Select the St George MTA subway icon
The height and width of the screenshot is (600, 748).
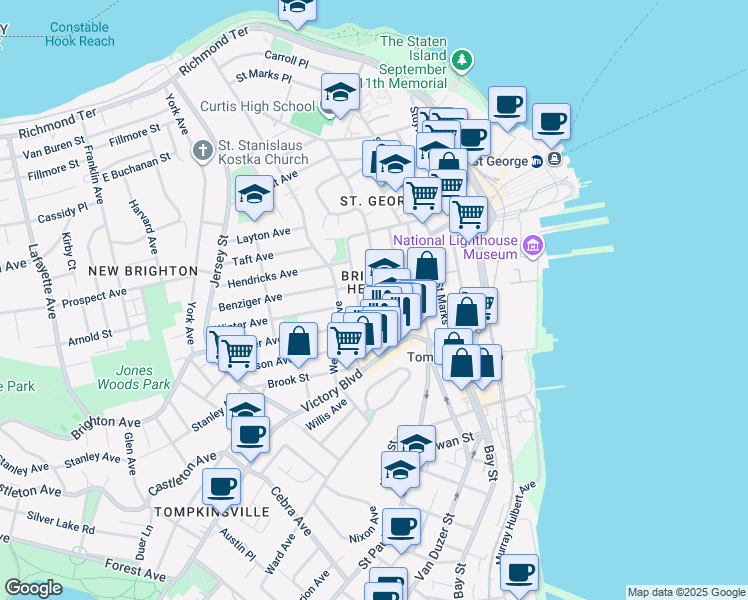coord(537,161)
